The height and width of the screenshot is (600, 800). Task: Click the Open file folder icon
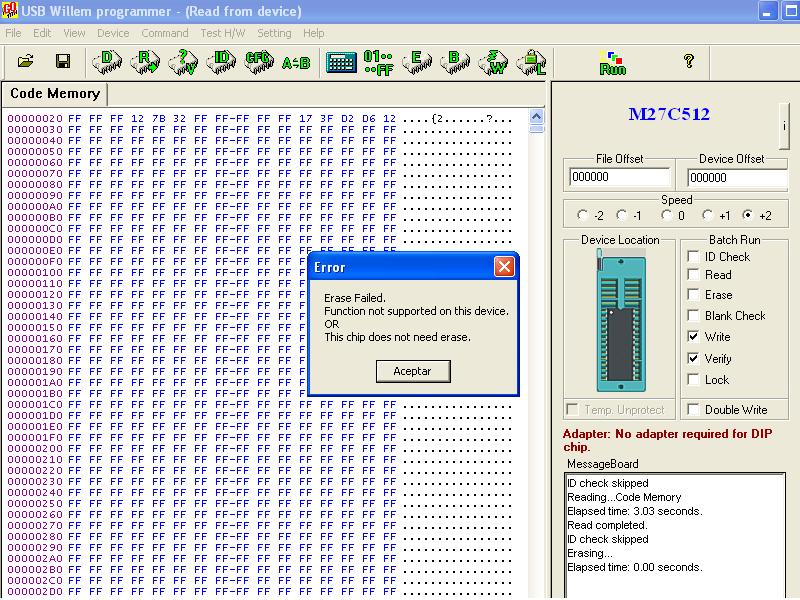point(26,62)
